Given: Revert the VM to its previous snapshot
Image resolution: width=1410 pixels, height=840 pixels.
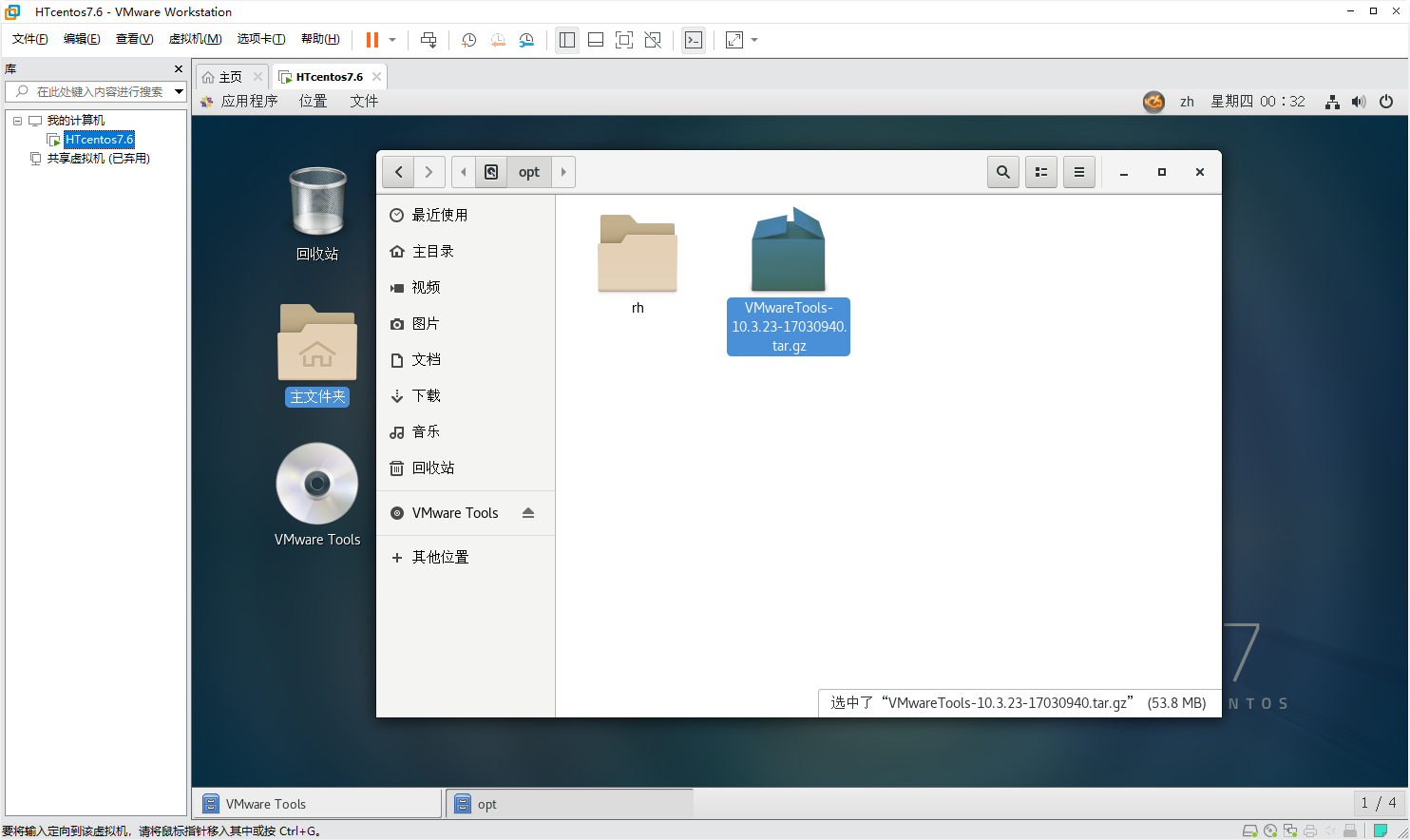Looking at the screenshot, I should coord(498,40).
